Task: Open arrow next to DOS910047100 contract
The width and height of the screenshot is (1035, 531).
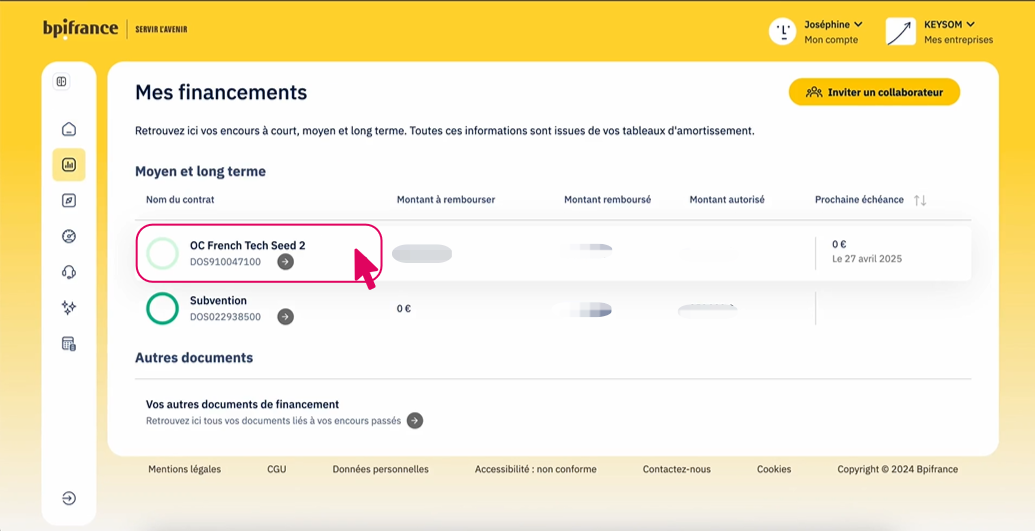Action: pos(286,262)
